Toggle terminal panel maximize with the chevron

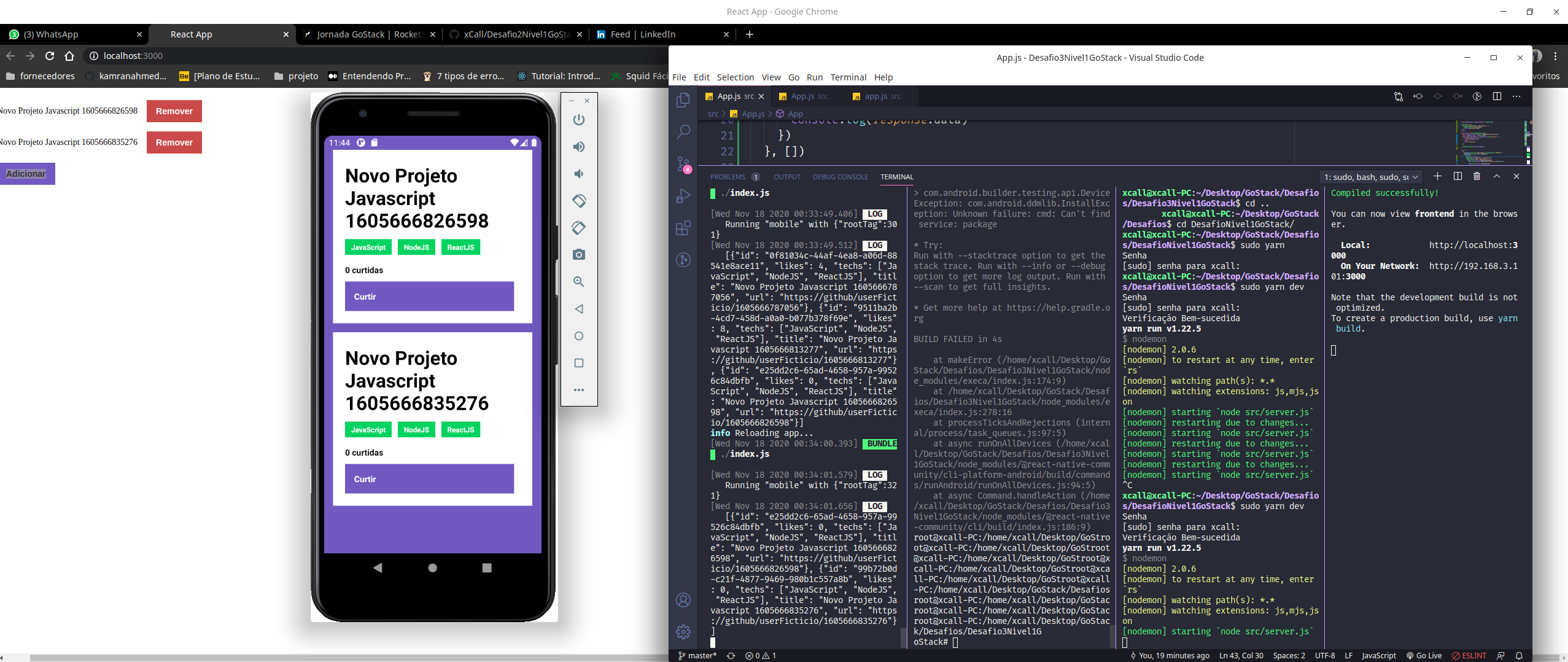click(1497, 176)
